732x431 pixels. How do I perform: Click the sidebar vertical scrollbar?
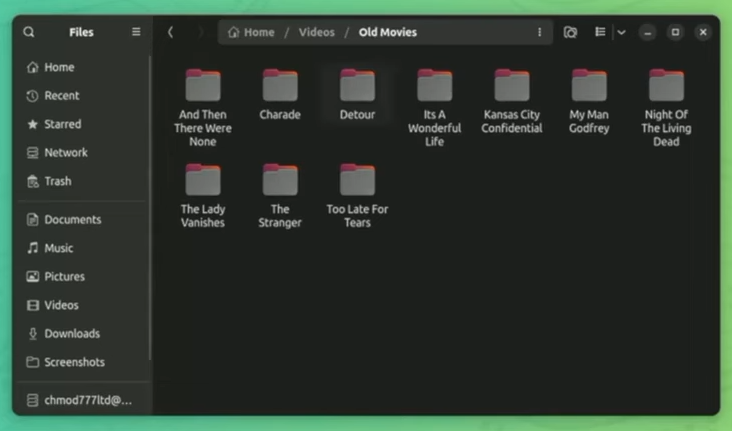(150, 208)
